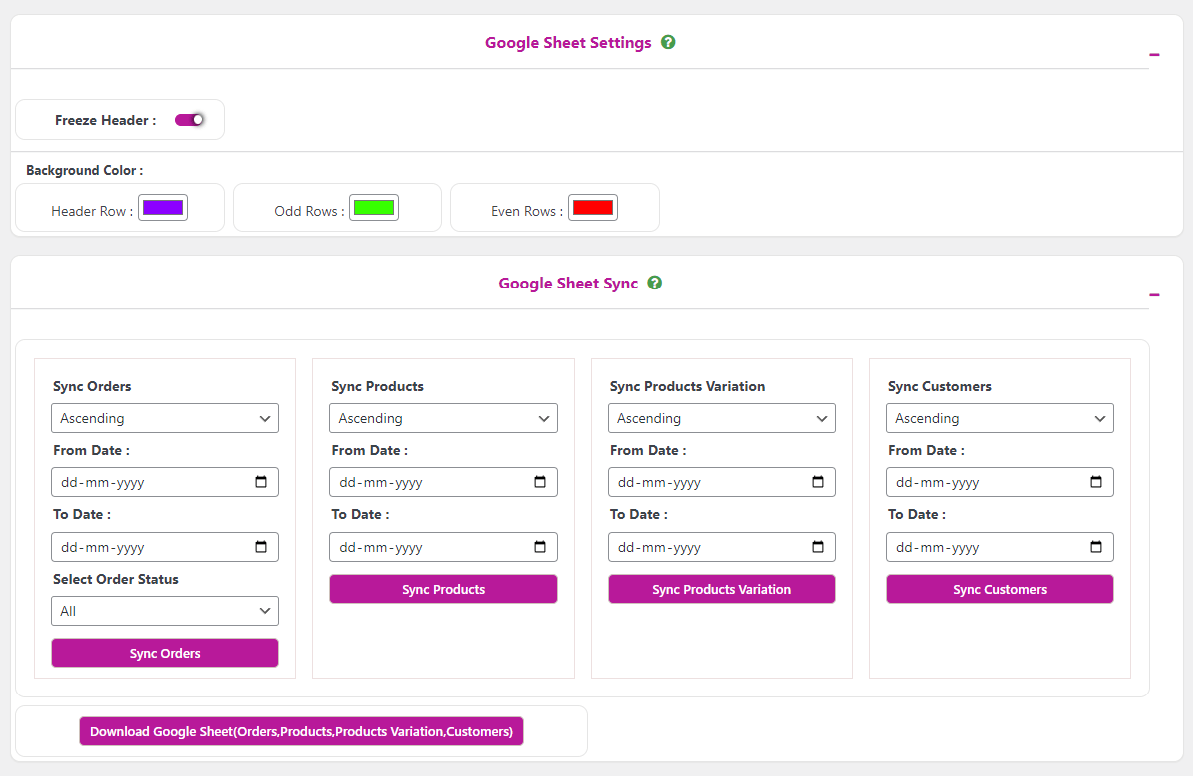Pick the Header Row background color
The width and height of the screenshot is (1193, 776).
pos(163,208)
